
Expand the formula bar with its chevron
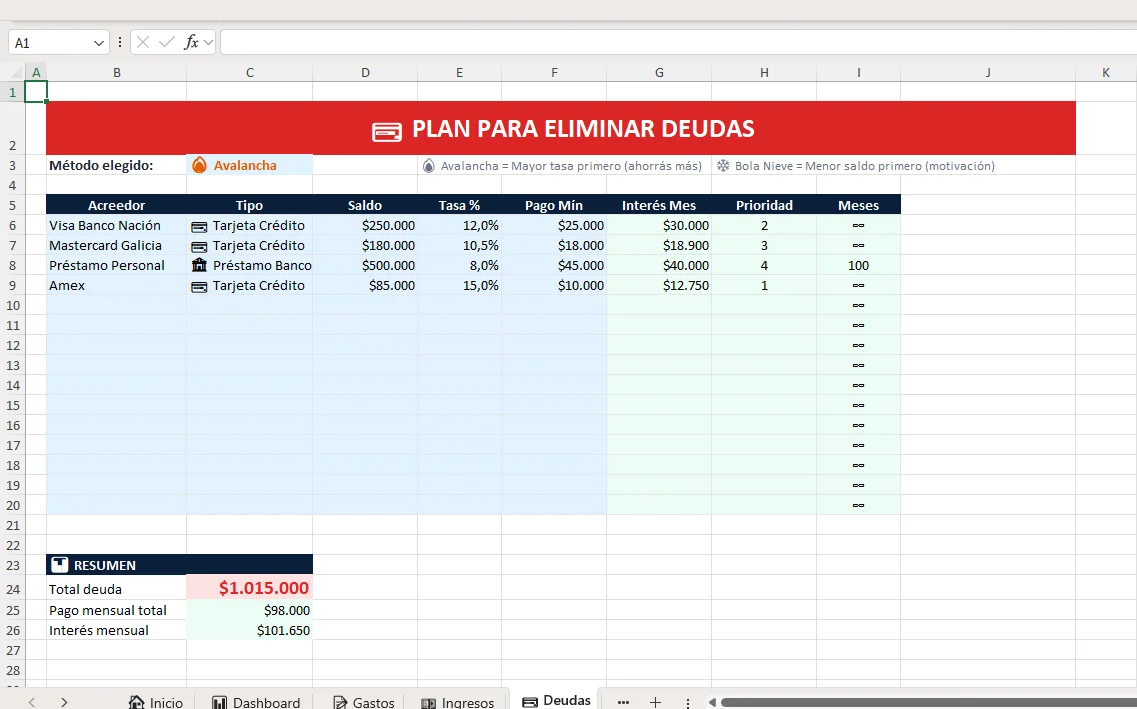click(x=207, y=42)
